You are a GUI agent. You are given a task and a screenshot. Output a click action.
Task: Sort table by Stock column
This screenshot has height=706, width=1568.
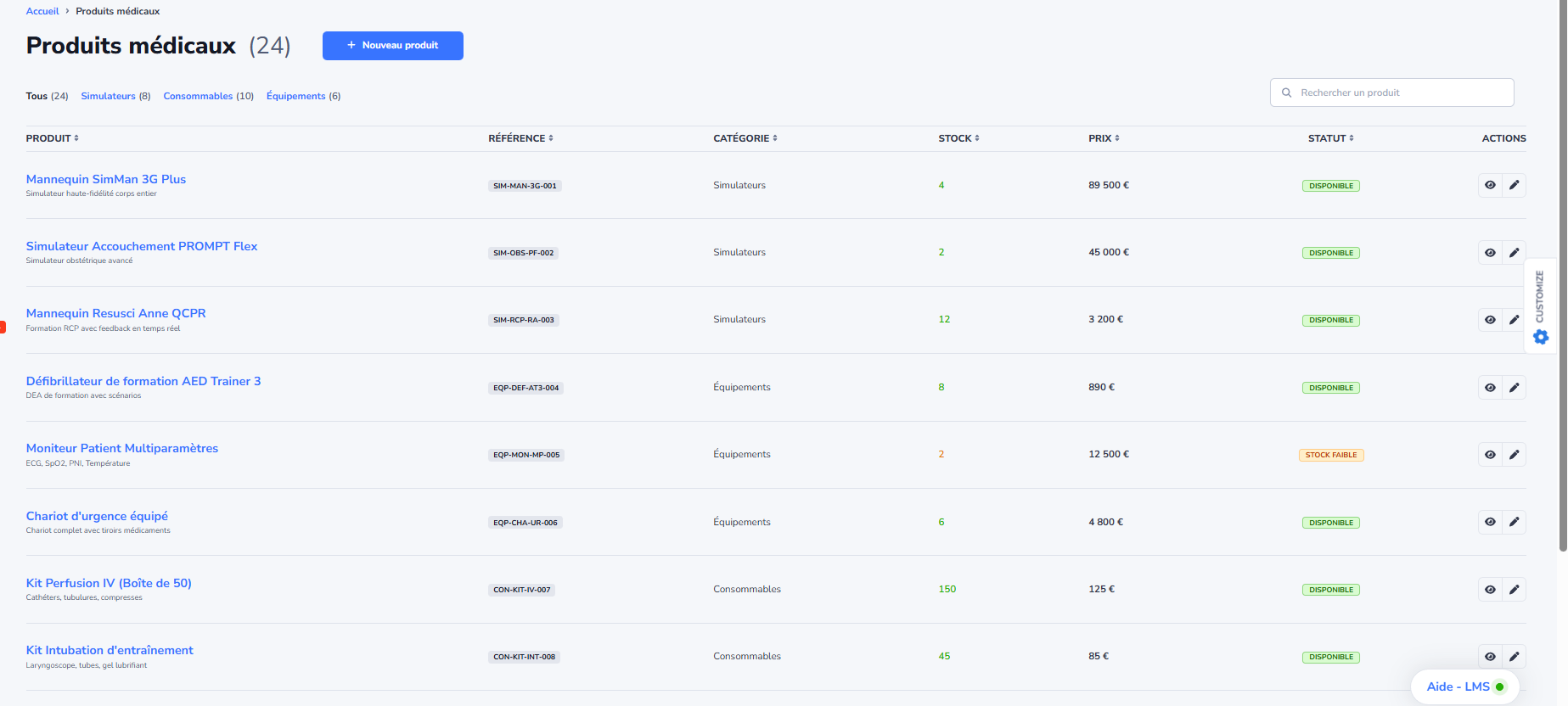[958, 138]
